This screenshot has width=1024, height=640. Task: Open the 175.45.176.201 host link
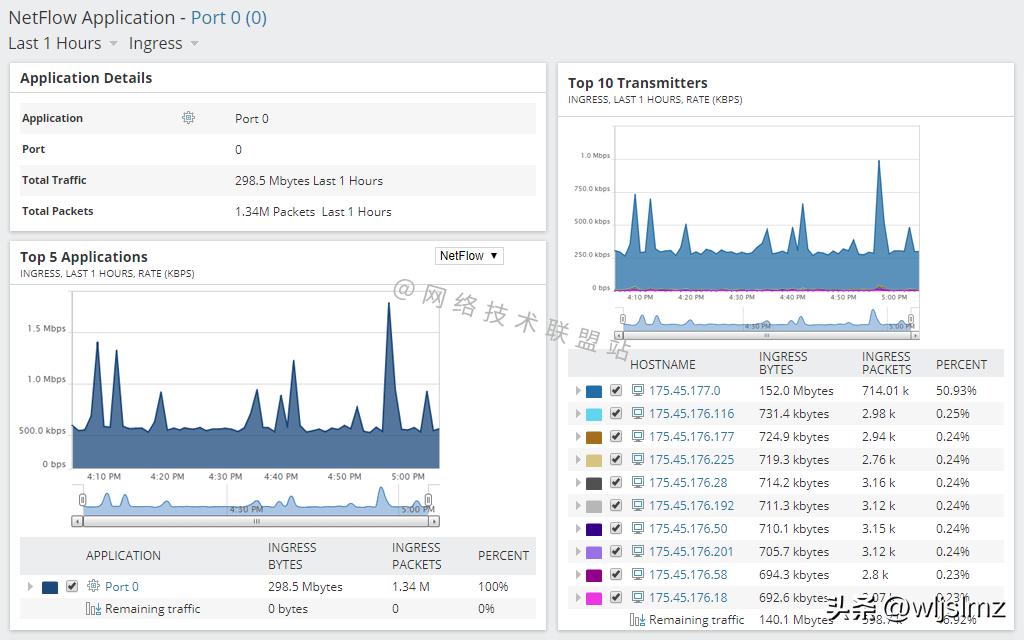(691, 552)
